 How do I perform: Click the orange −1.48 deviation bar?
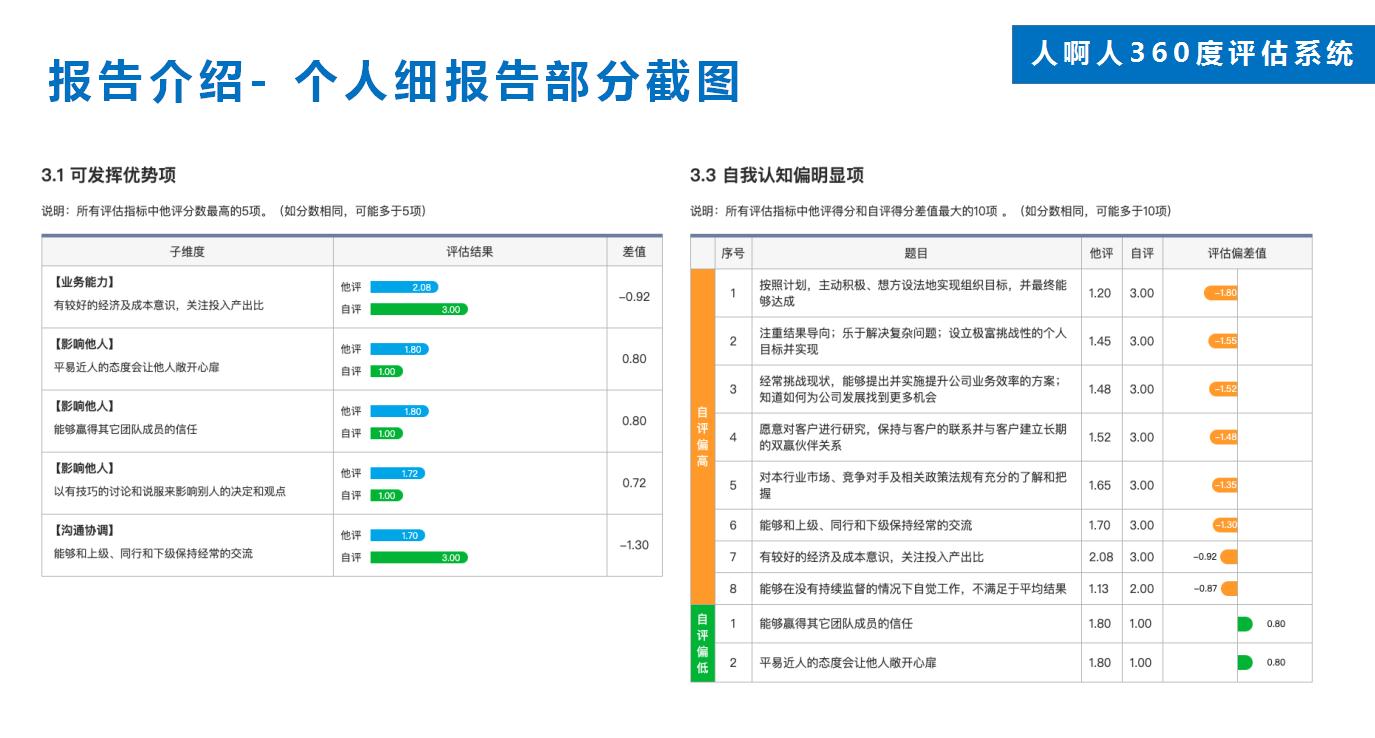[x=1224, y=437]
